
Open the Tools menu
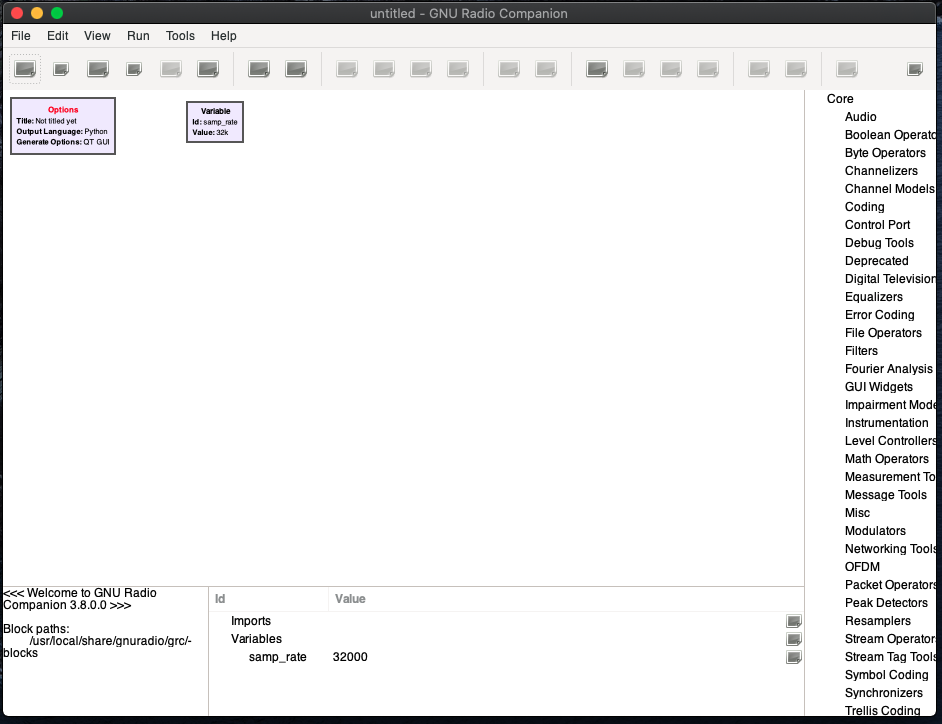pyautogui.click(x=180, y=35)
